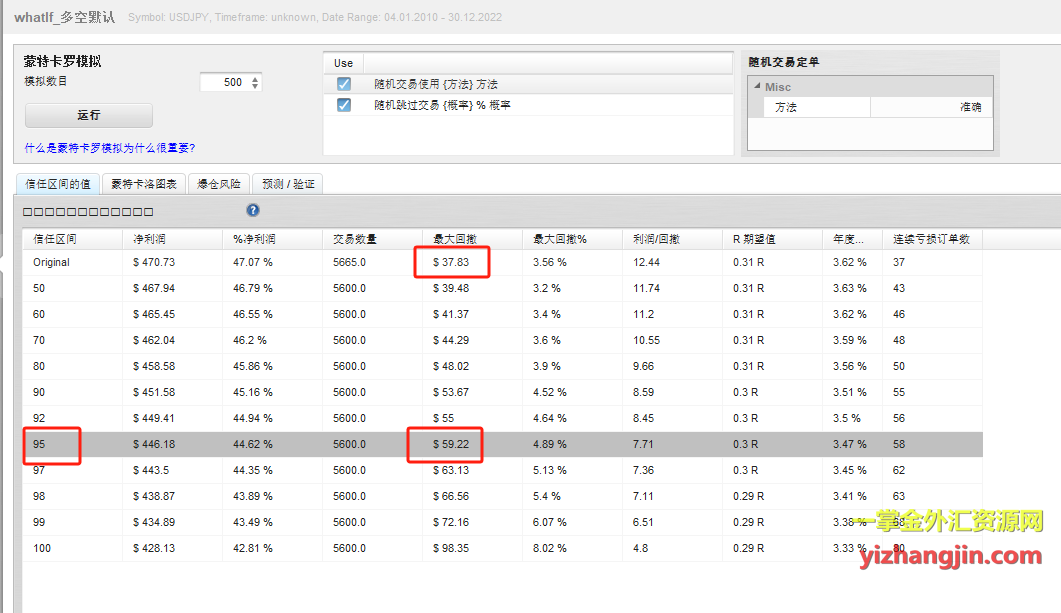1061x613 pixels.
Task: Select the confidence level 80 row
Action: [x=502, y=366]
